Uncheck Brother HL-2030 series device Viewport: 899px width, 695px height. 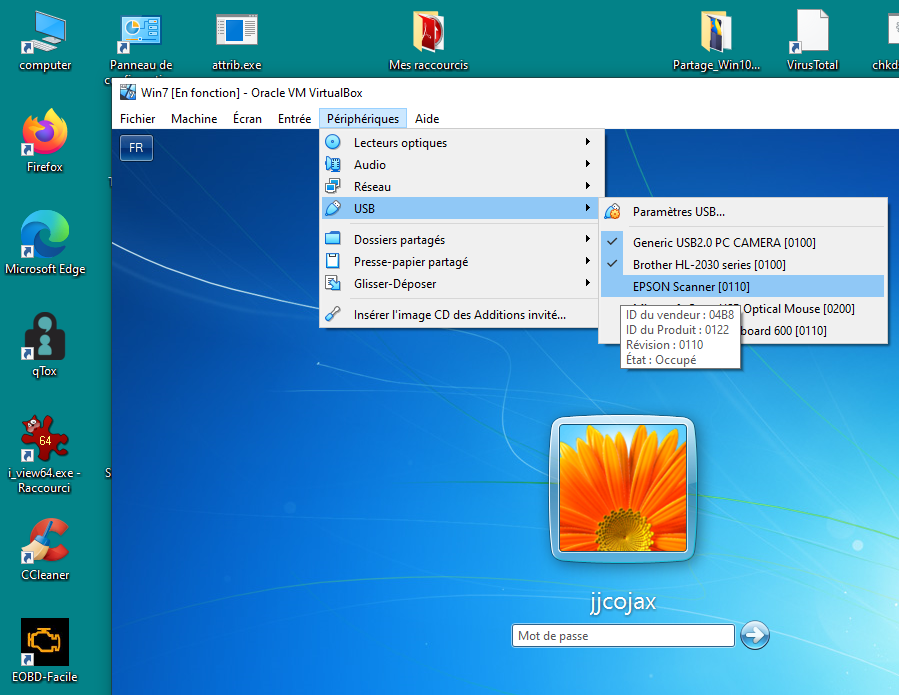coord(708,265)
